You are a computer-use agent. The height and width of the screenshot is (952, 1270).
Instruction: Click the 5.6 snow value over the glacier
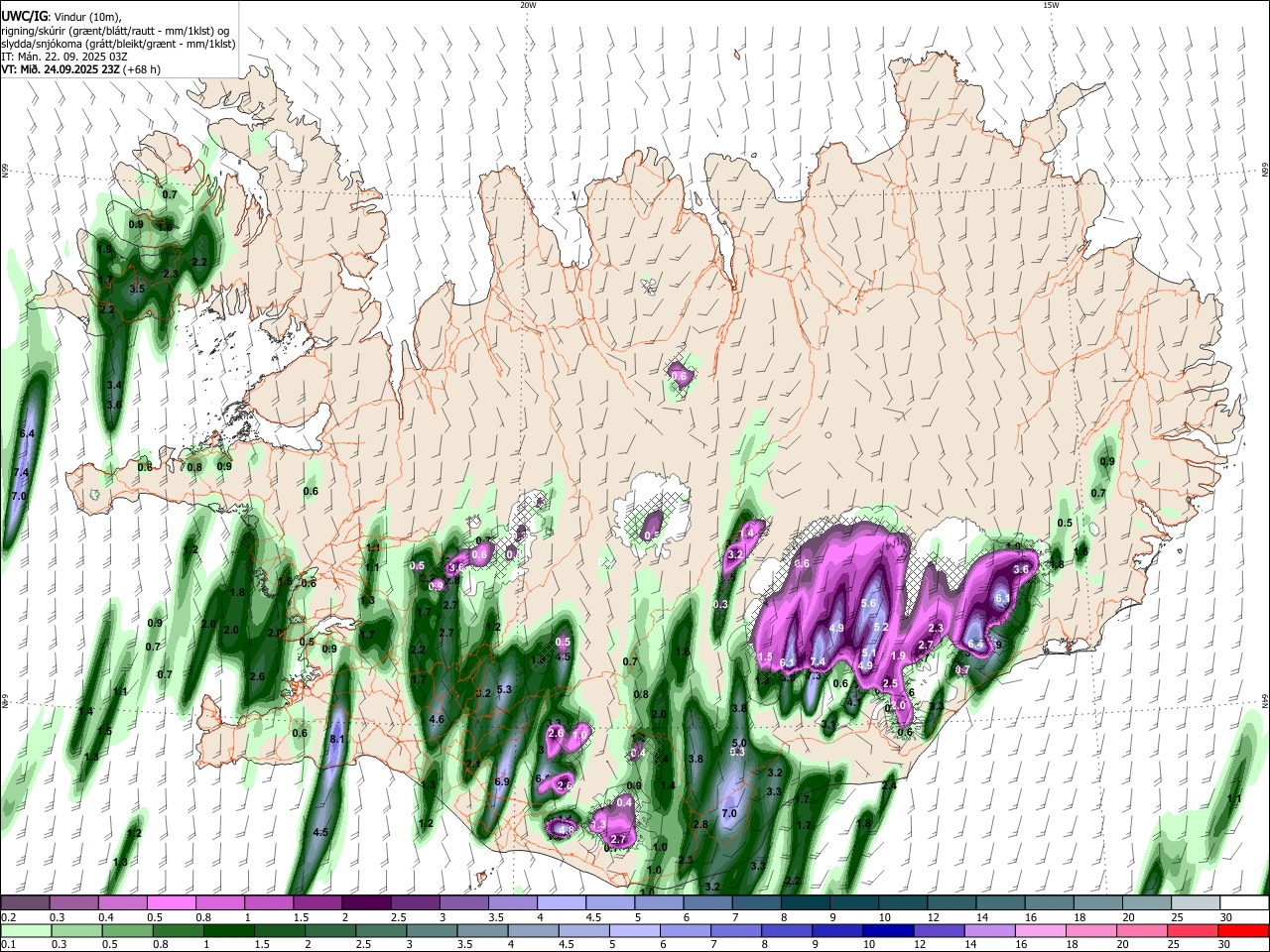click(869, 603)
